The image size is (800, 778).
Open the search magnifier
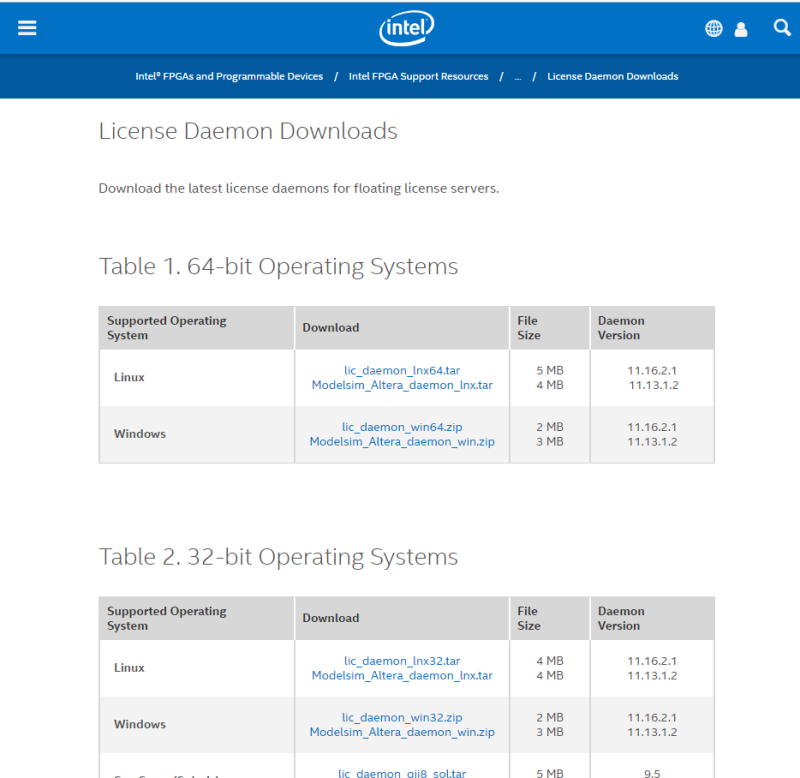coord(781,28)
